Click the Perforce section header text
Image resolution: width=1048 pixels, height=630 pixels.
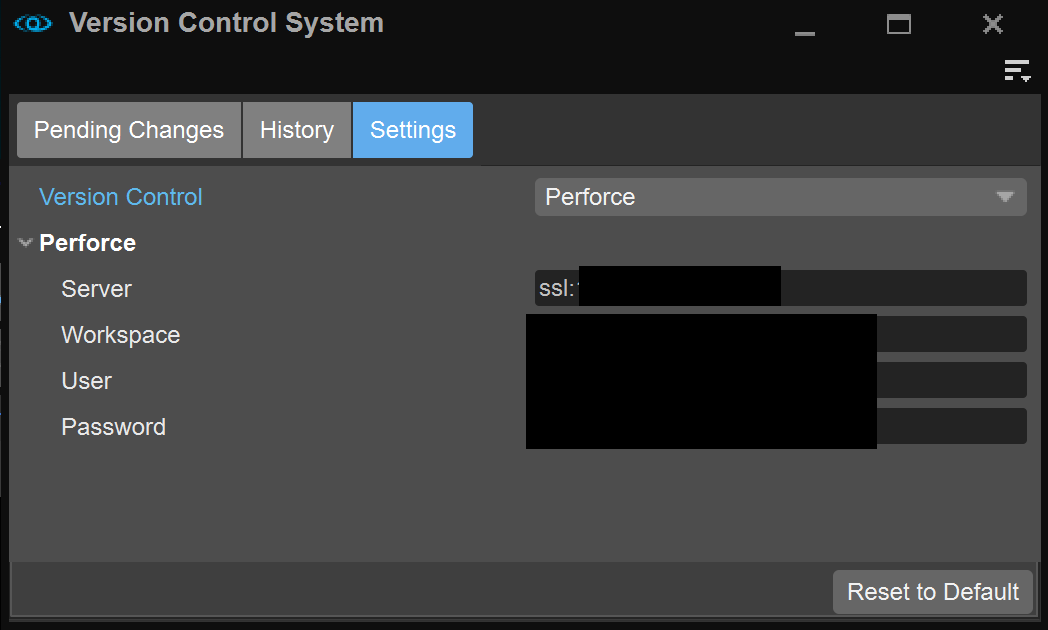(x=88, y=243)
